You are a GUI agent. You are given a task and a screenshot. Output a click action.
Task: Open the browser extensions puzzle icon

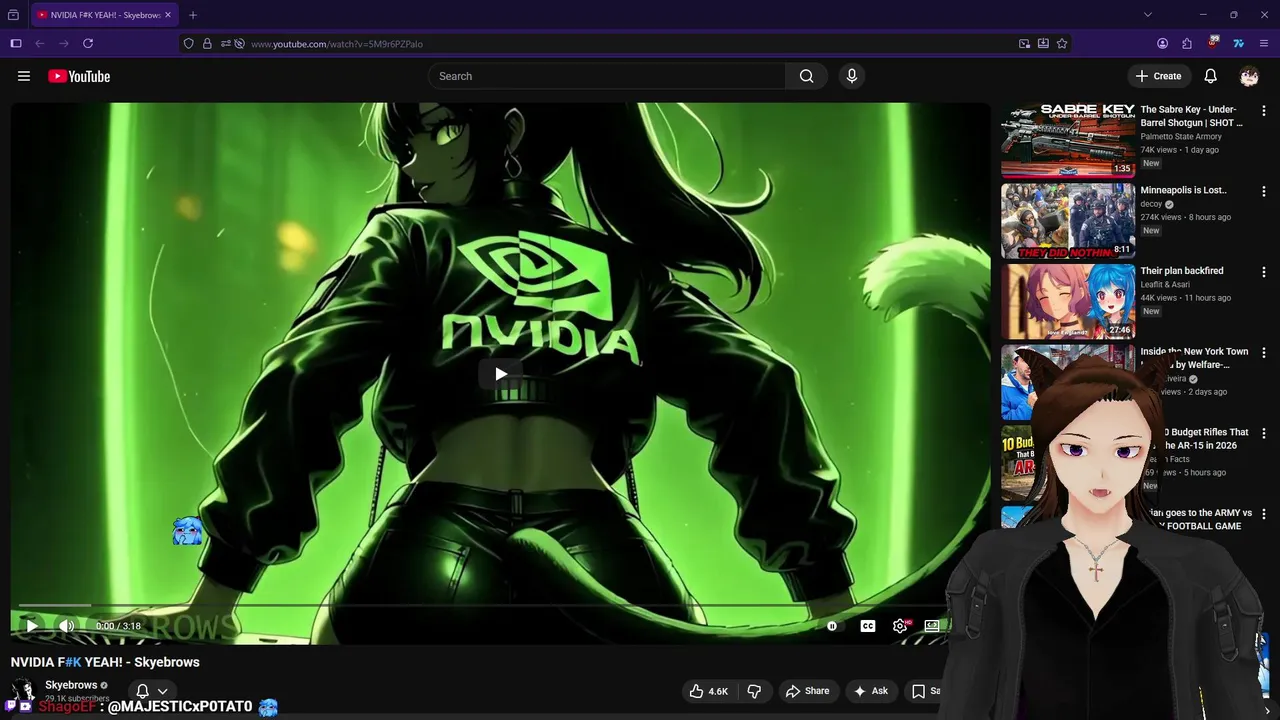click(x=1187, y=44)
